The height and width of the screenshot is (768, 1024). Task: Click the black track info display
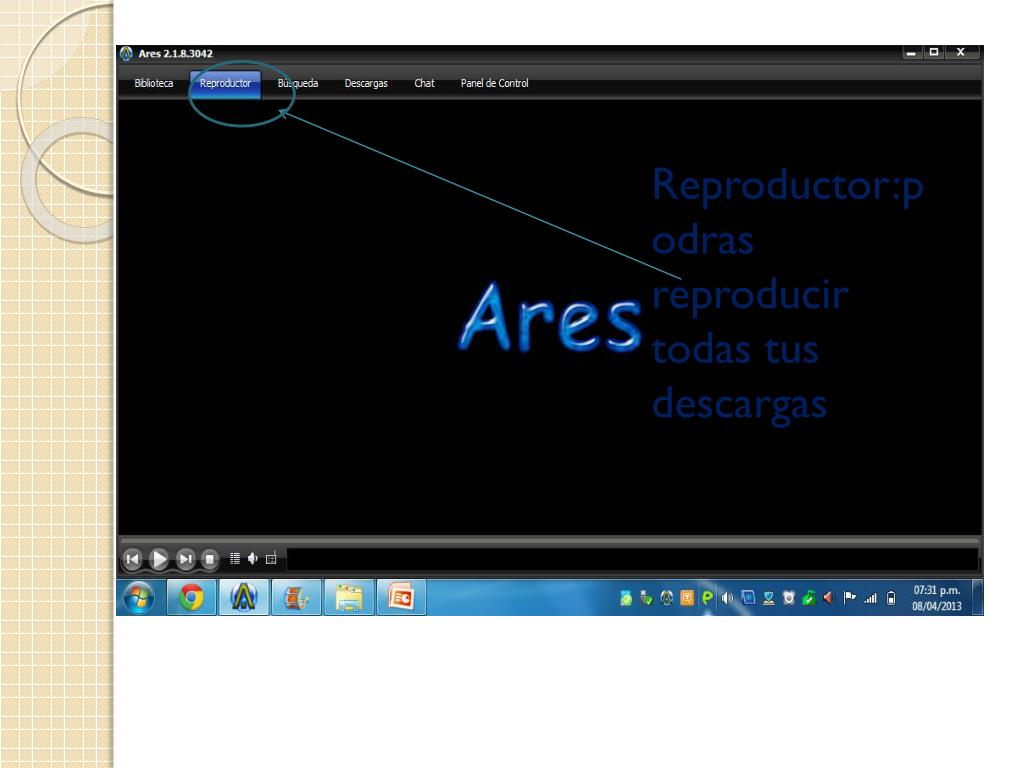pyautogui.click(x=632, y=560)
